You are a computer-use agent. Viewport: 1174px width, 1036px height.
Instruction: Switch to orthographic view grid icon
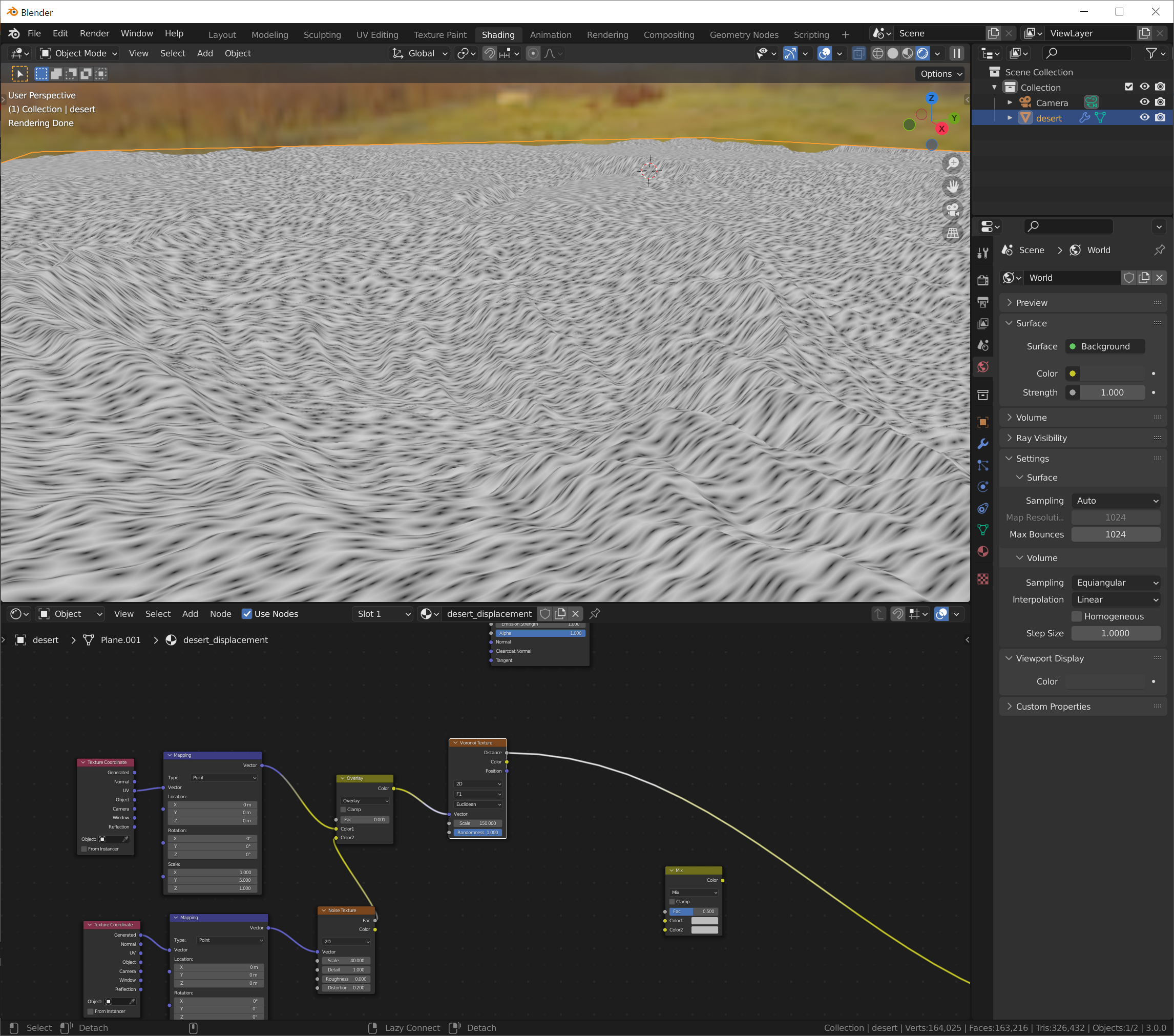coord(953,233)
